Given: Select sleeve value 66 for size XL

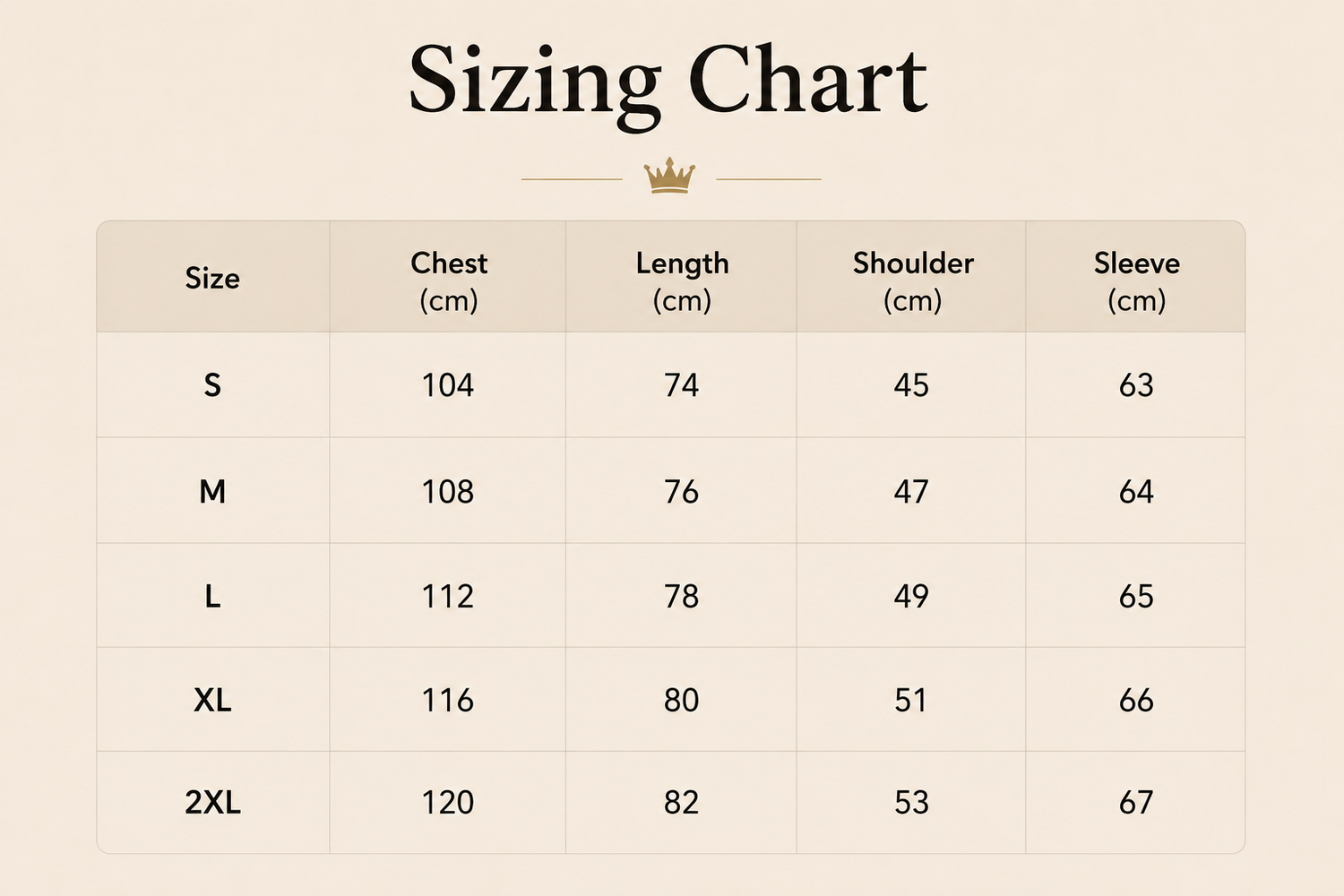Looking at the screenshot, I should [1136, 700].
